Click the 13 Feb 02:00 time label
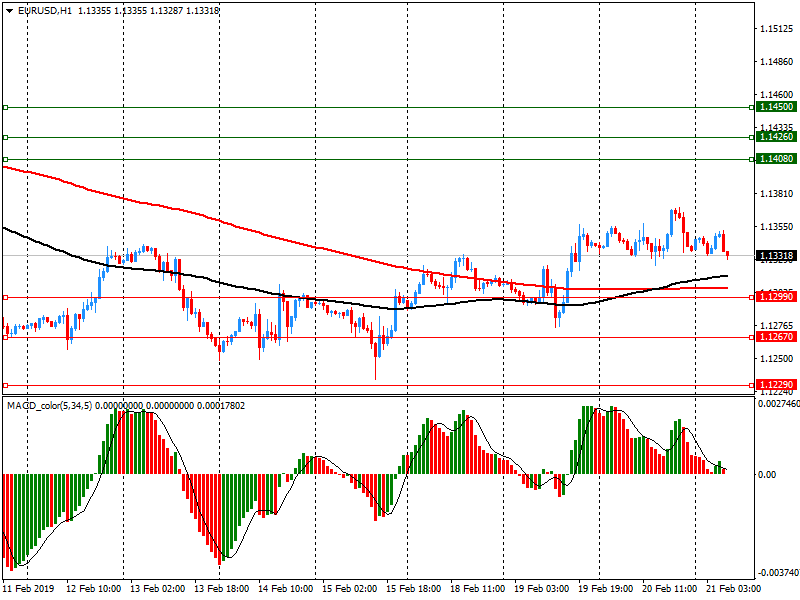The height and width of the screenshot is (600, 800). pyautogui.click(x=158, y=588)
